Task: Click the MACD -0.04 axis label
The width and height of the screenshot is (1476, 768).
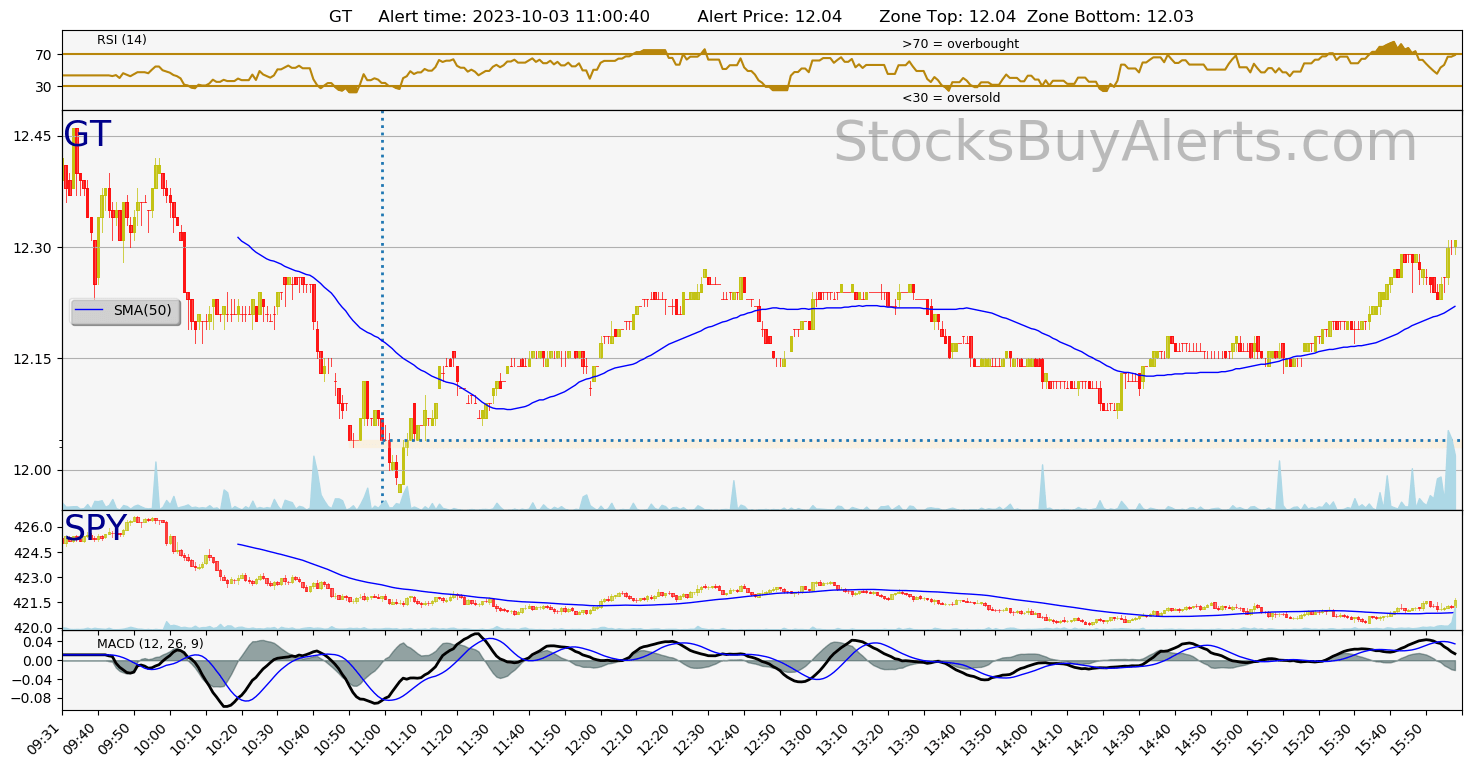Action: [32, 680]
